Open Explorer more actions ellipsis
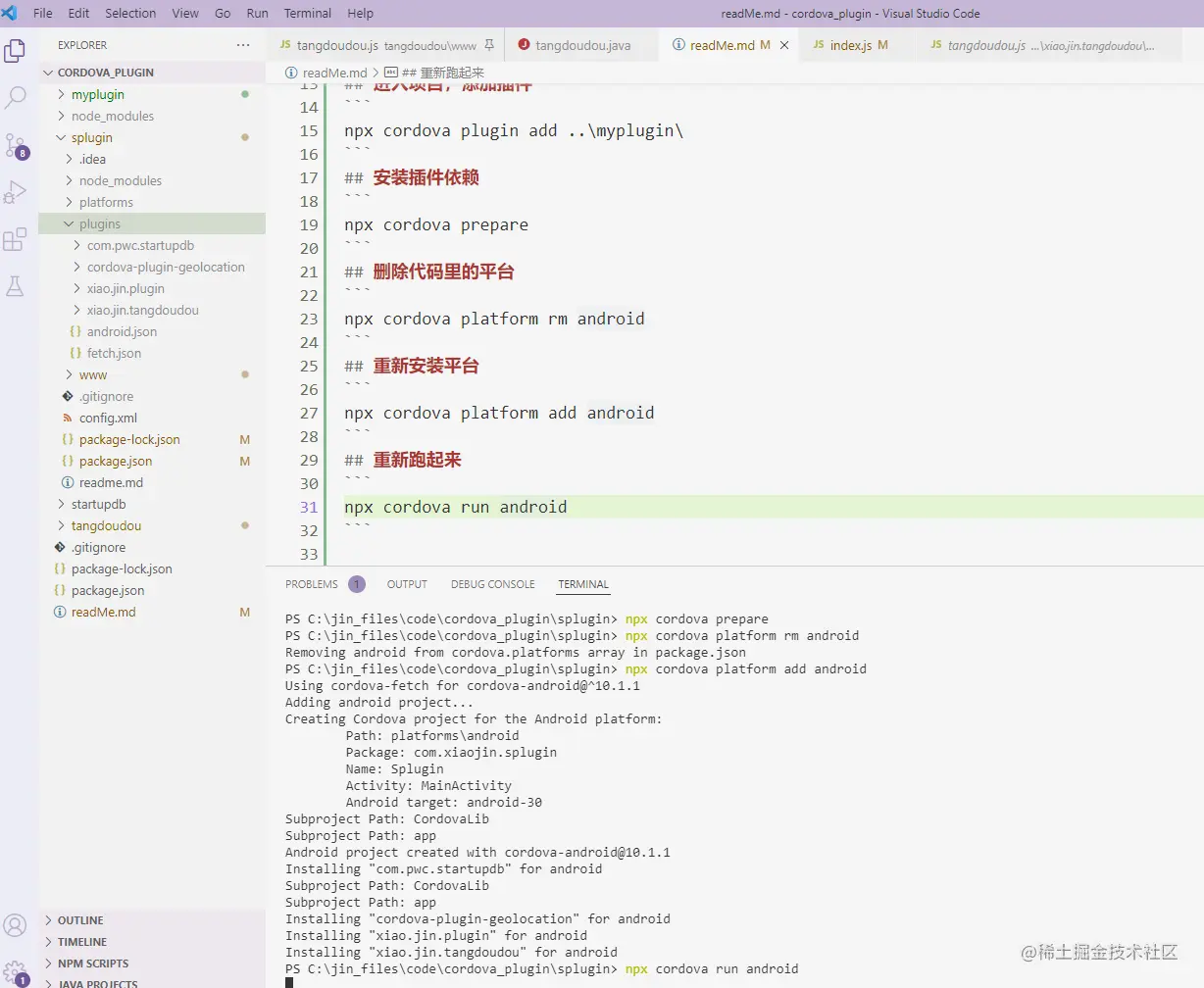The image size is (1204, 988). [x=243, y=45]
